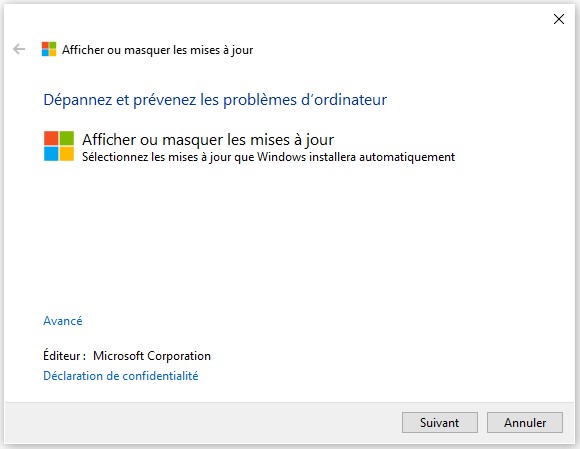
Task: Click the Suivant button
Action: (x=440, y=422)
